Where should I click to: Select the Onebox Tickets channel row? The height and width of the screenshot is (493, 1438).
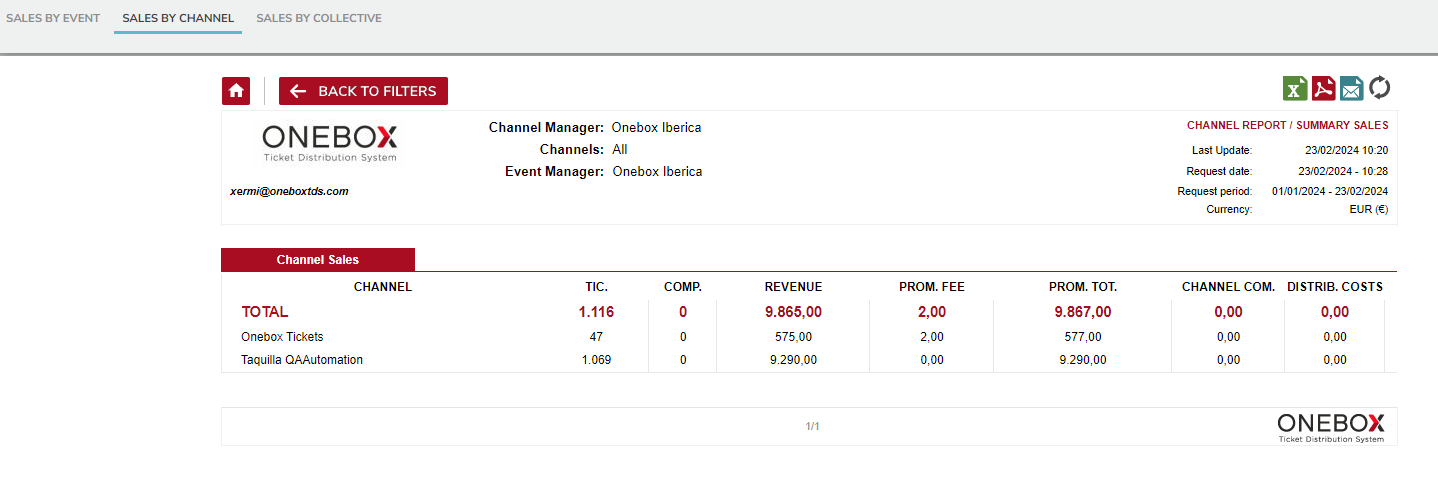[x=282, y=337]
